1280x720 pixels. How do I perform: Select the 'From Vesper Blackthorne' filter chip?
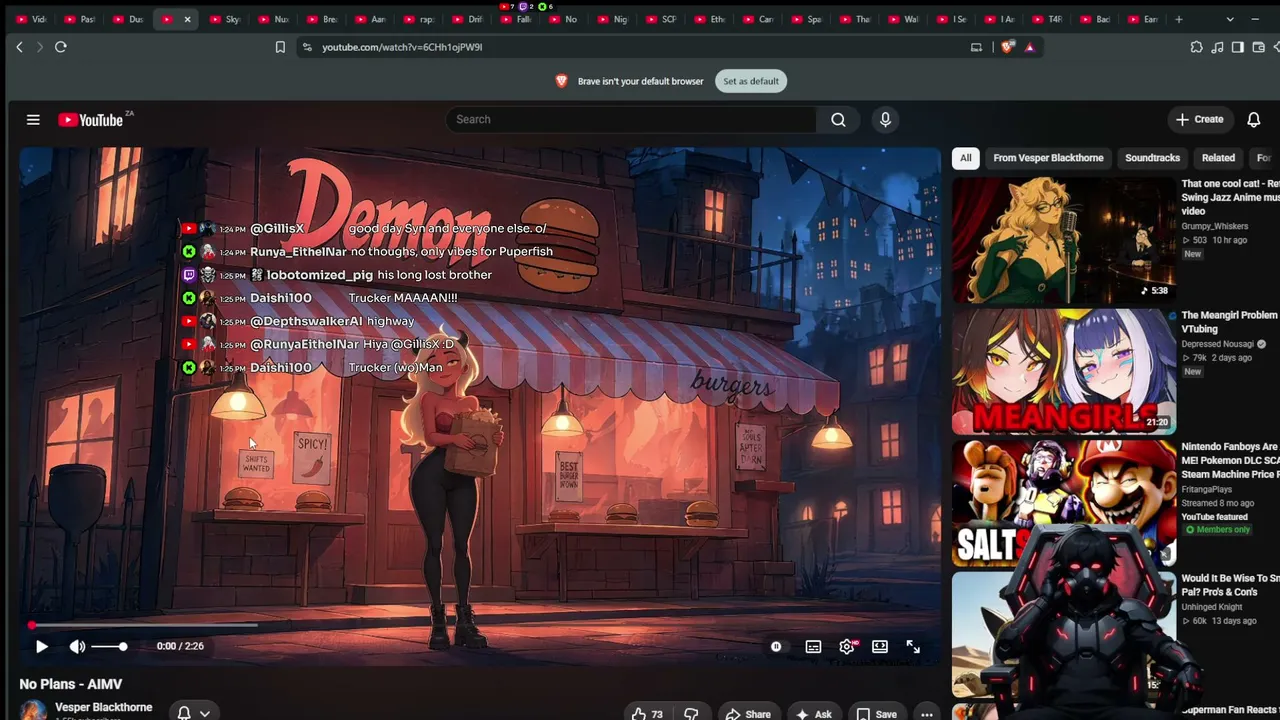pos(1048,158)
